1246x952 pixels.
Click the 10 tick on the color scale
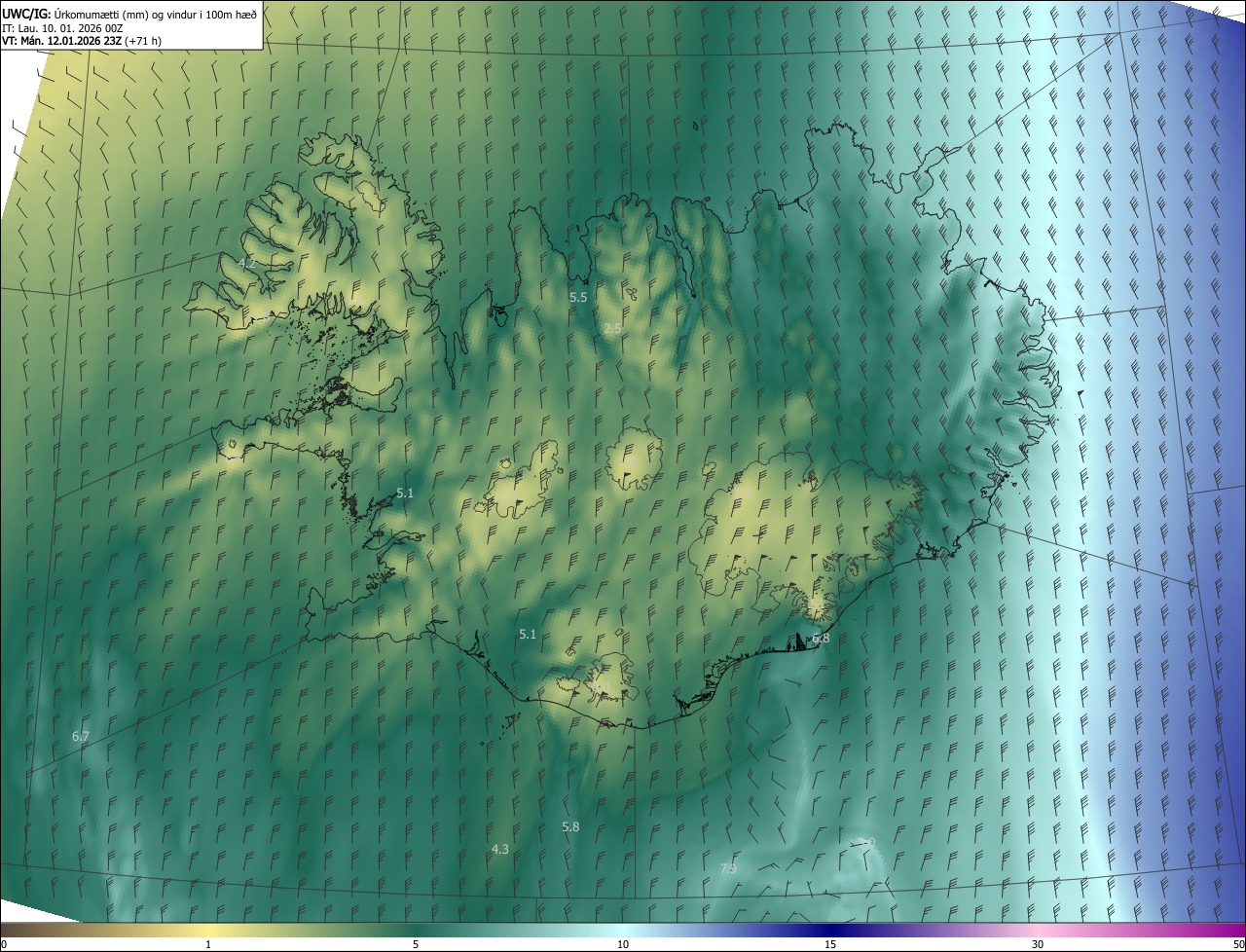pos(623,944)
